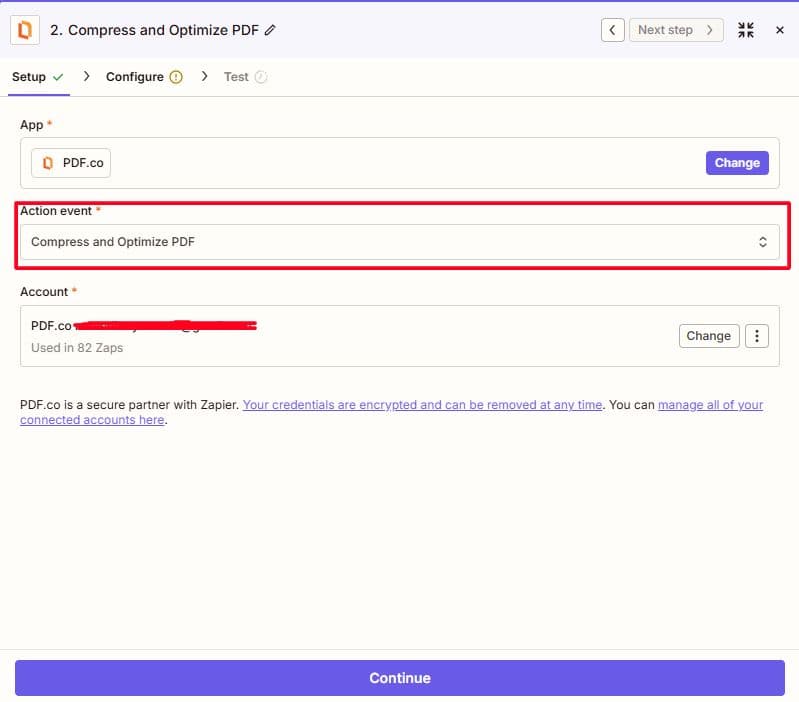Go to the previous step arrow button
Image resolution: width=799 pixels, height=702 pixels.
point(612,30)
